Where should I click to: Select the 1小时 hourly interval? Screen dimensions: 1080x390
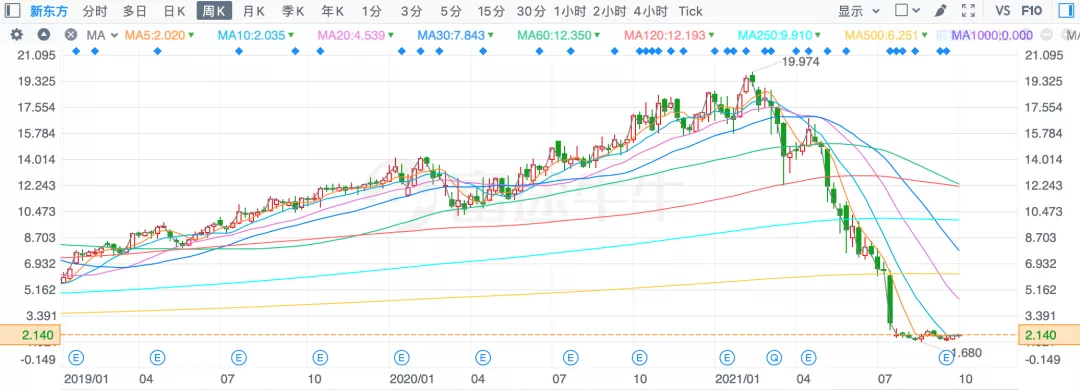[570, 11]
